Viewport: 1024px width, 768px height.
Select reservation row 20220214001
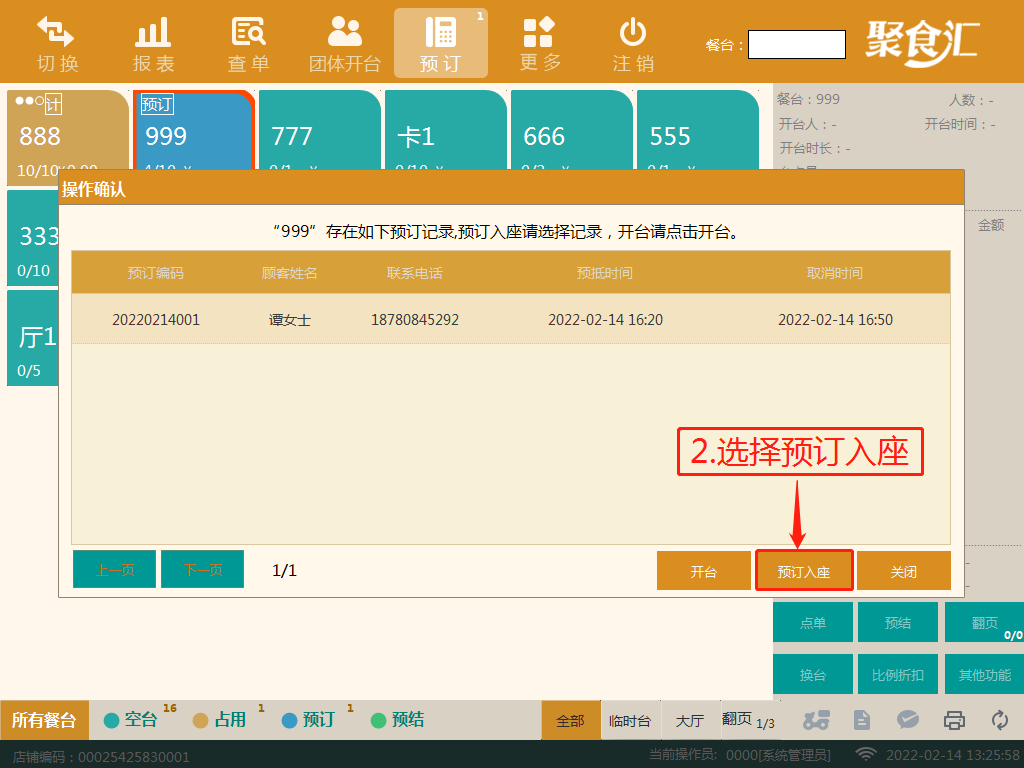click(511, 319)
